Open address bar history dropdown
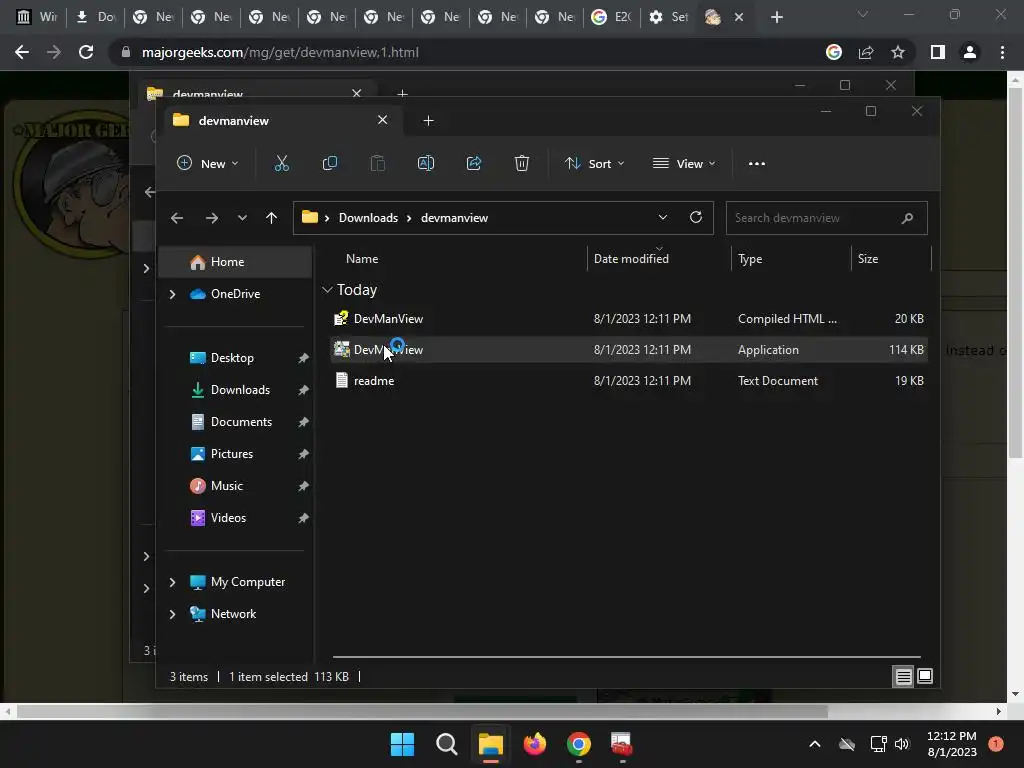Image resolution: width=1024 pixels, height=768 pixels. coord(663,217)
